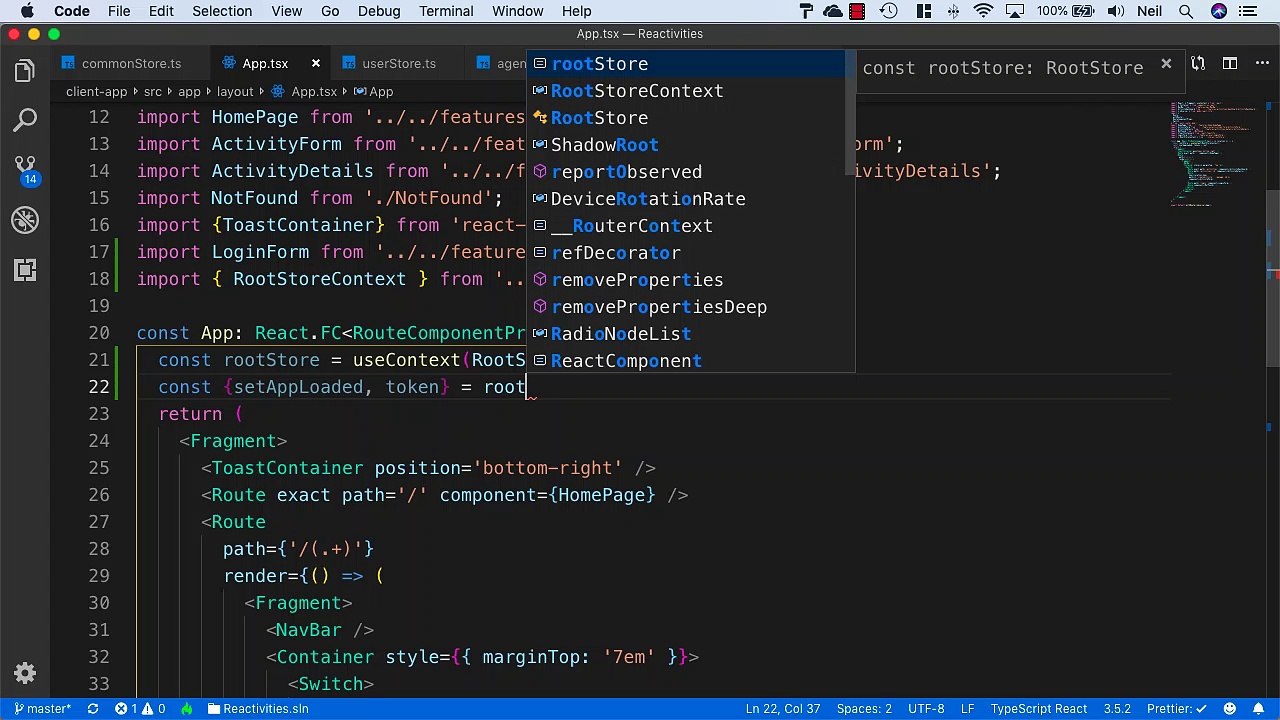Open the Extensions view in activity bar
This screenshot has height=720, width=1280.
point(25,270)
